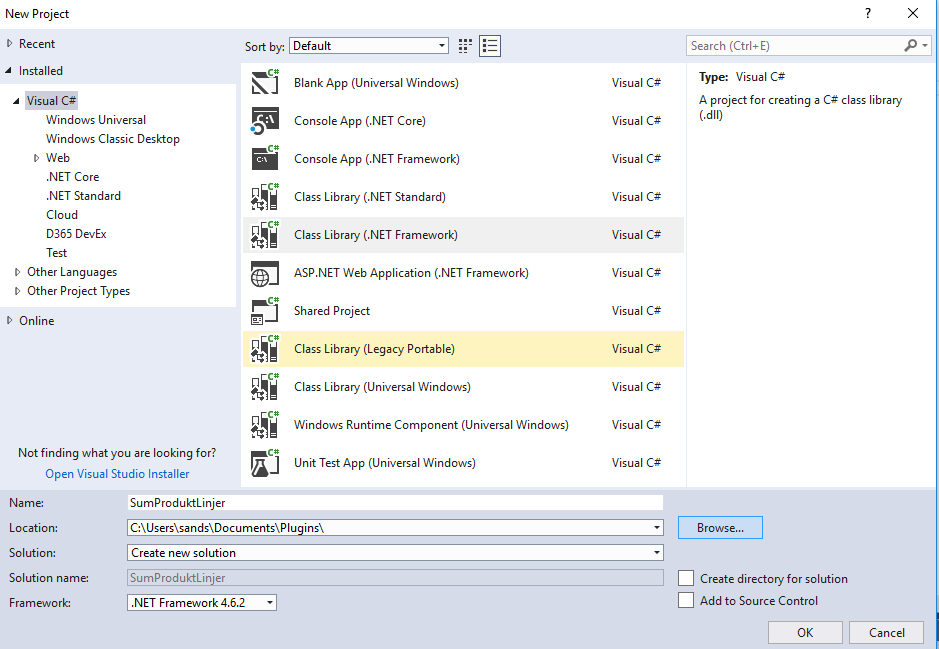
Task: Click the Unit Test App flask icon
Action: pyautogui.click(x=265, y=463)
